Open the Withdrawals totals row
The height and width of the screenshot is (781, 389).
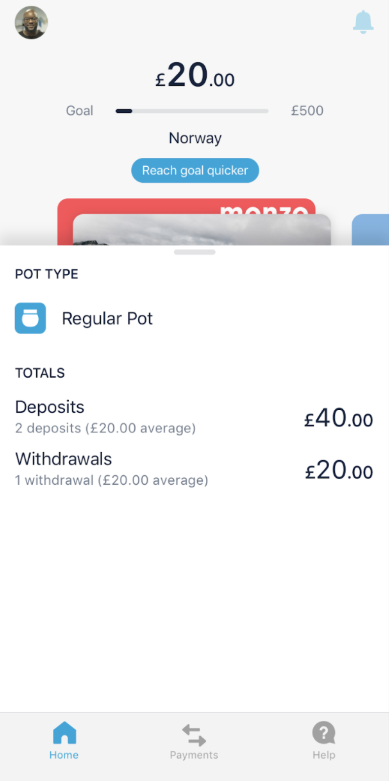[x=194, y=469]
